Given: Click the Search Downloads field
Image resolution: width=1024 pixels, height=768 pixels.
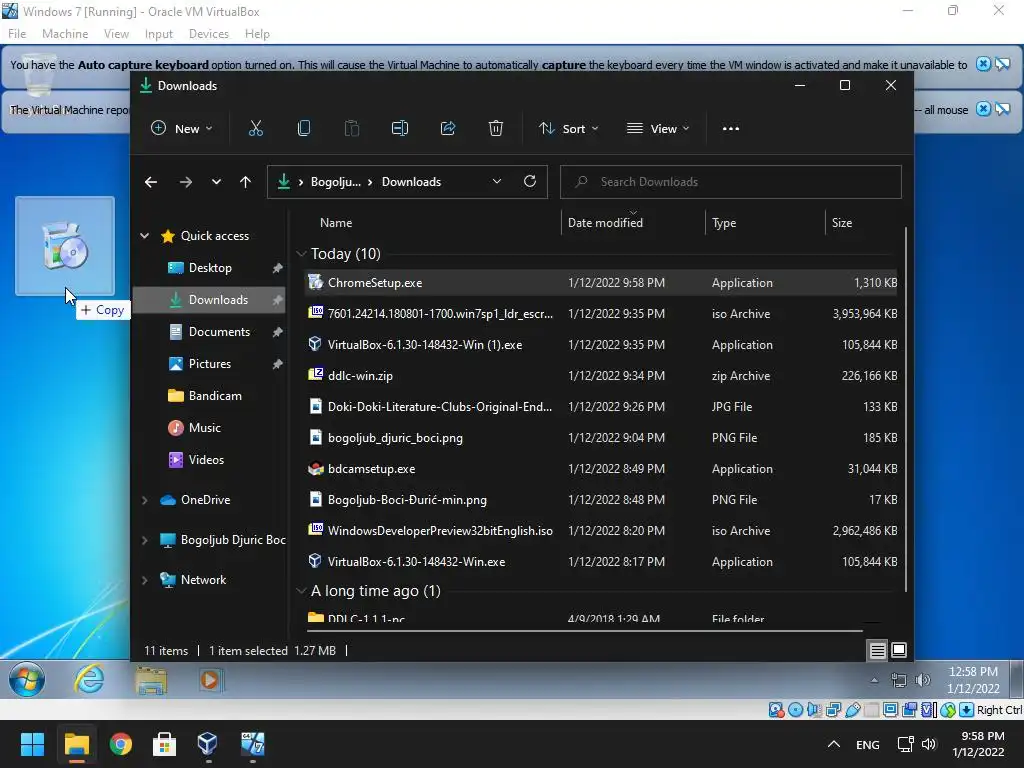Looking at the screenshot, I should 731,182.
